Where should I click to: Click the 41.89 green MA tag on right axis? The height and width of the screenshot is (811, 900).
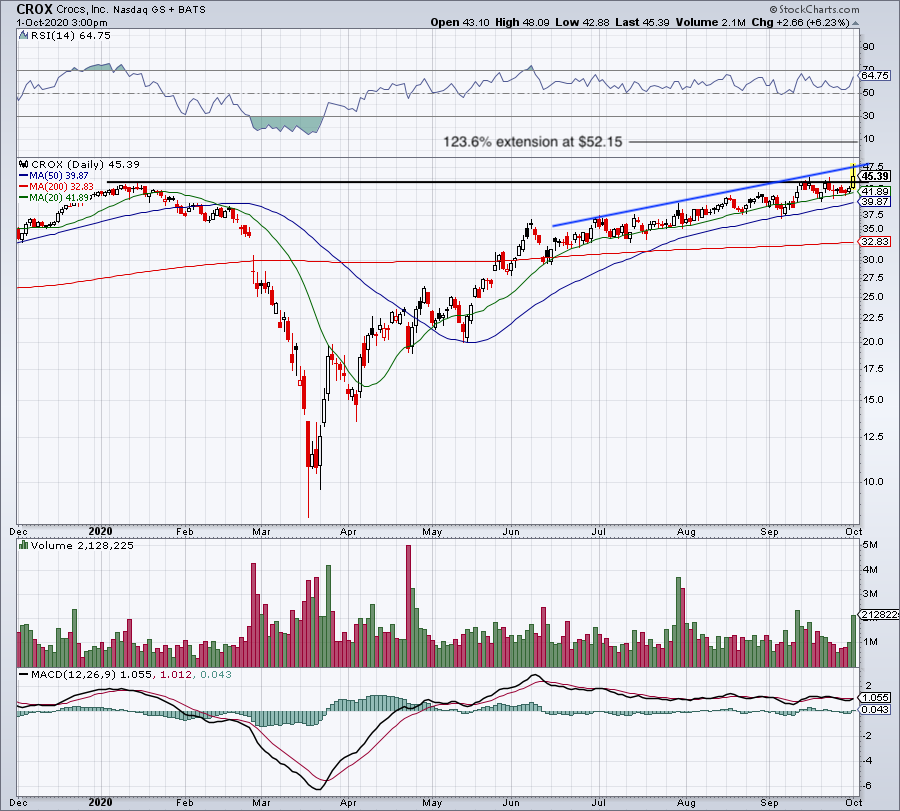click(x=876, y=191)
